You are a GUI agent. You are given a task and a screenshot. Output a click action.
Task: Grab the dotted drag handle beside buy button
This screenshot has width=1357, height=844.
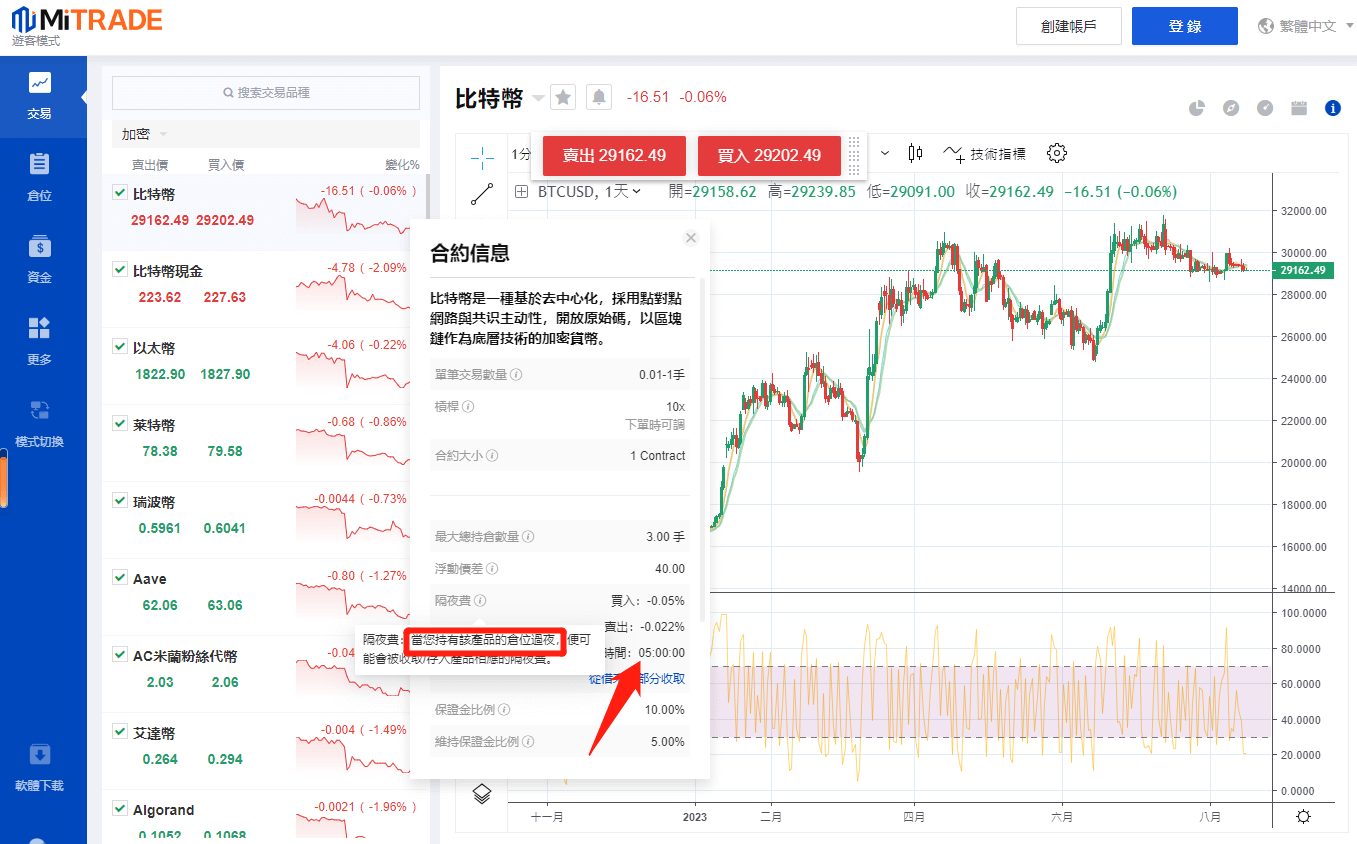click(x=854, y=155)
